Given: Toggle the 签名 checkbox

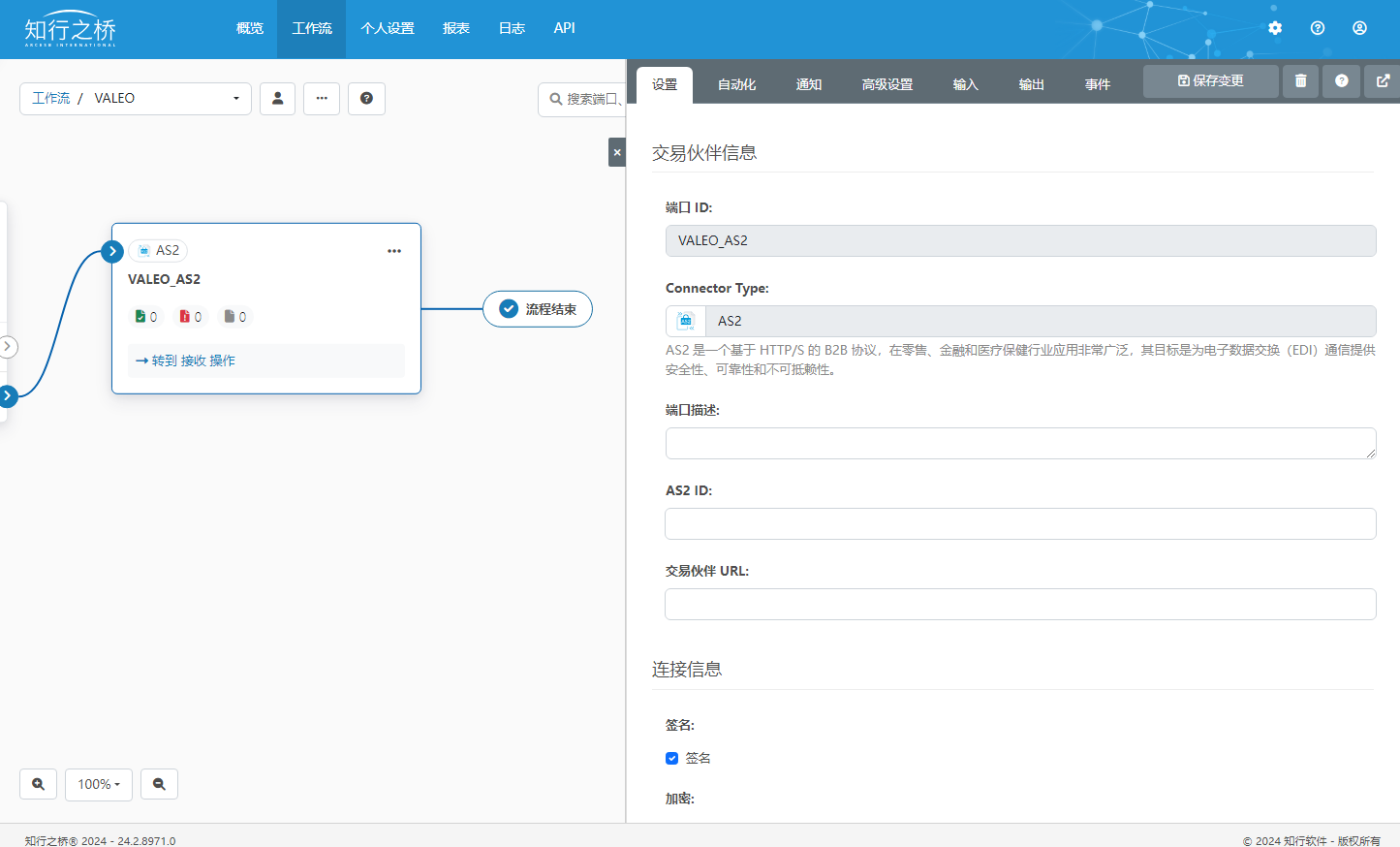Looking at the screenshot, I should (x=671, y=759).
